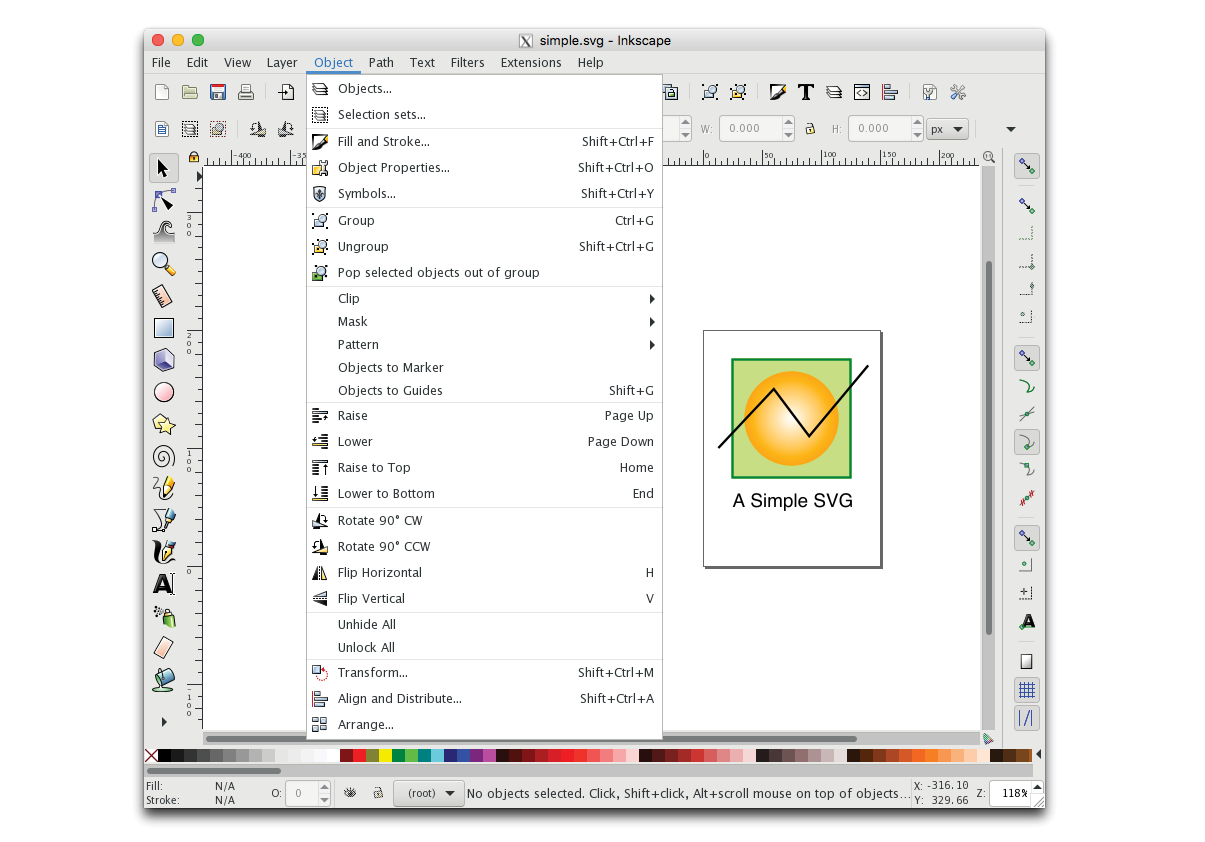This screenshot has height=842, width=1205.
Task: Open the (root) layer dropdown
Action: tap(429, 793)
